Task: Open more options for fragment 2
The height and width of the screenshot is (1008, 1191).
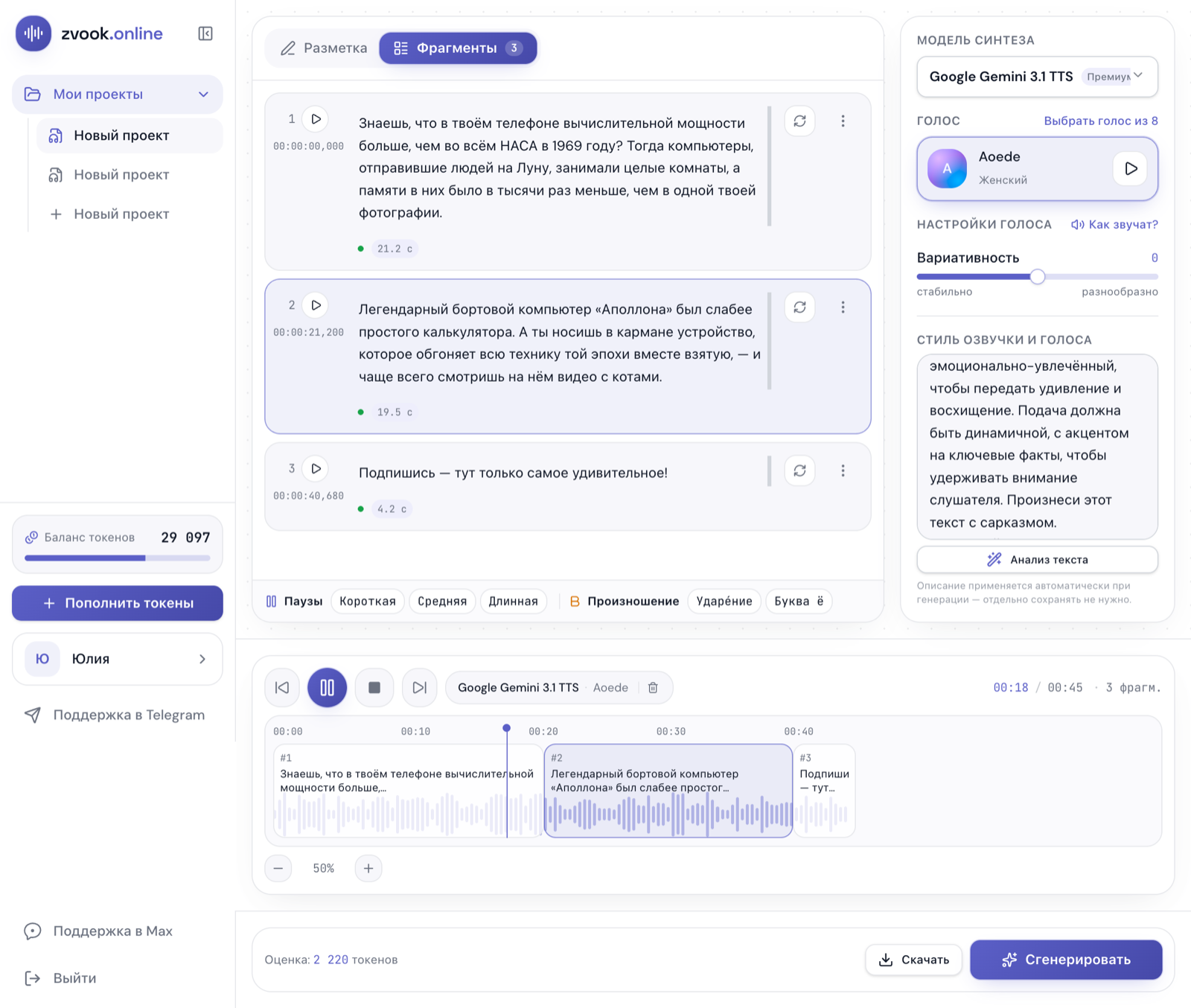Action: 843,307
